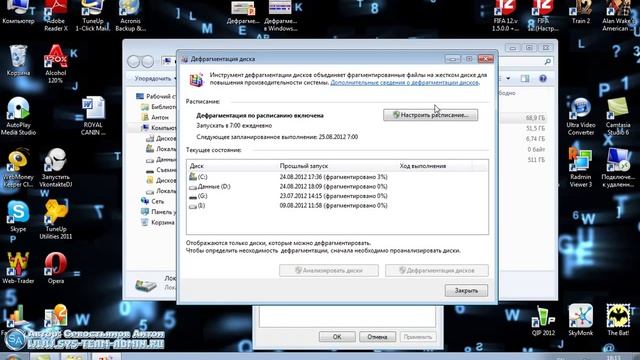Open SkyMonk desktop icon
Image resolution: width=640 pixels, height=360 pixels.
pos(581,320)
